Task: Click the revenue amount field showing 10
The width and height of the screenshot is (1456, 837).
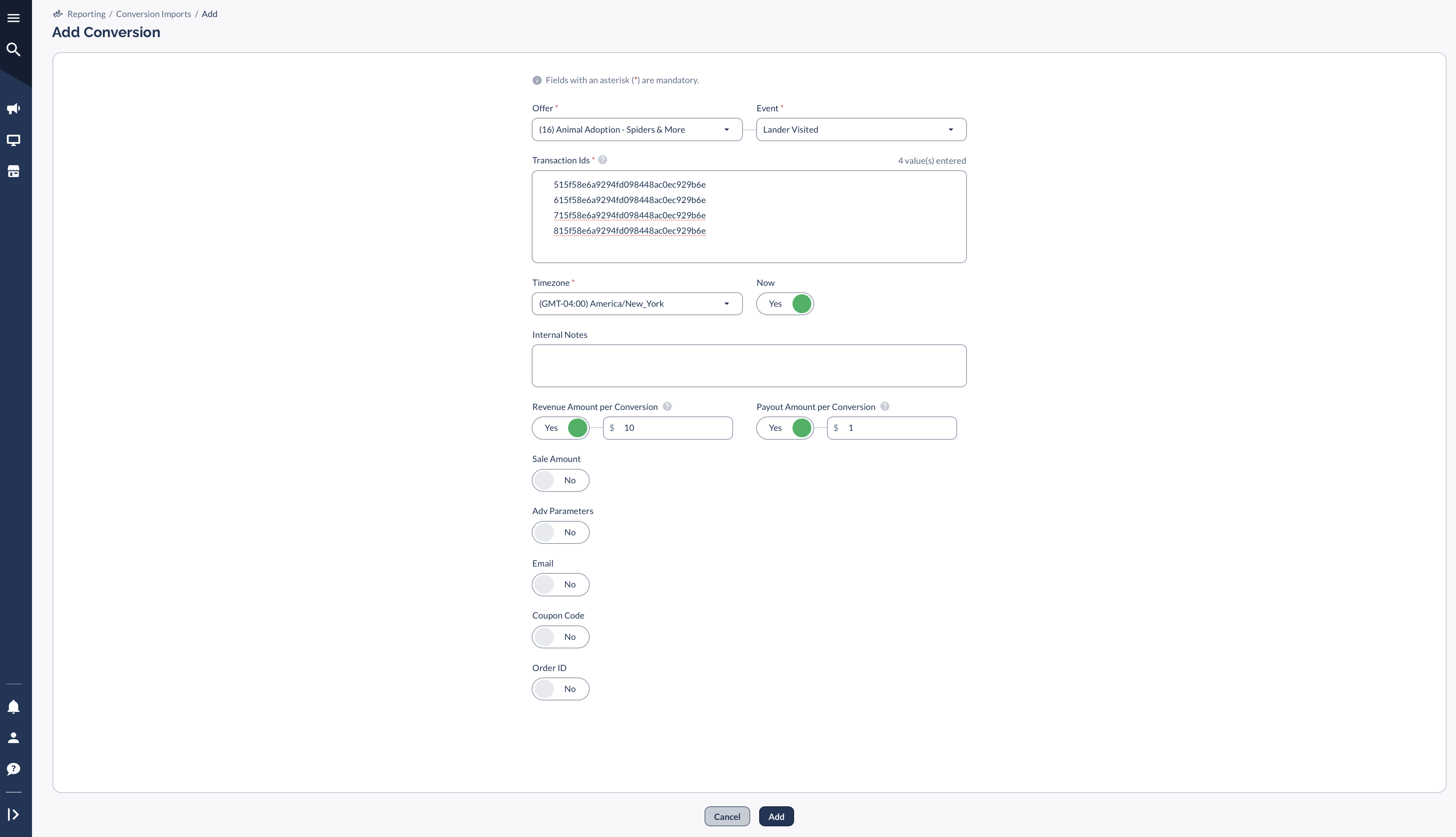Action: coord(668,428)
